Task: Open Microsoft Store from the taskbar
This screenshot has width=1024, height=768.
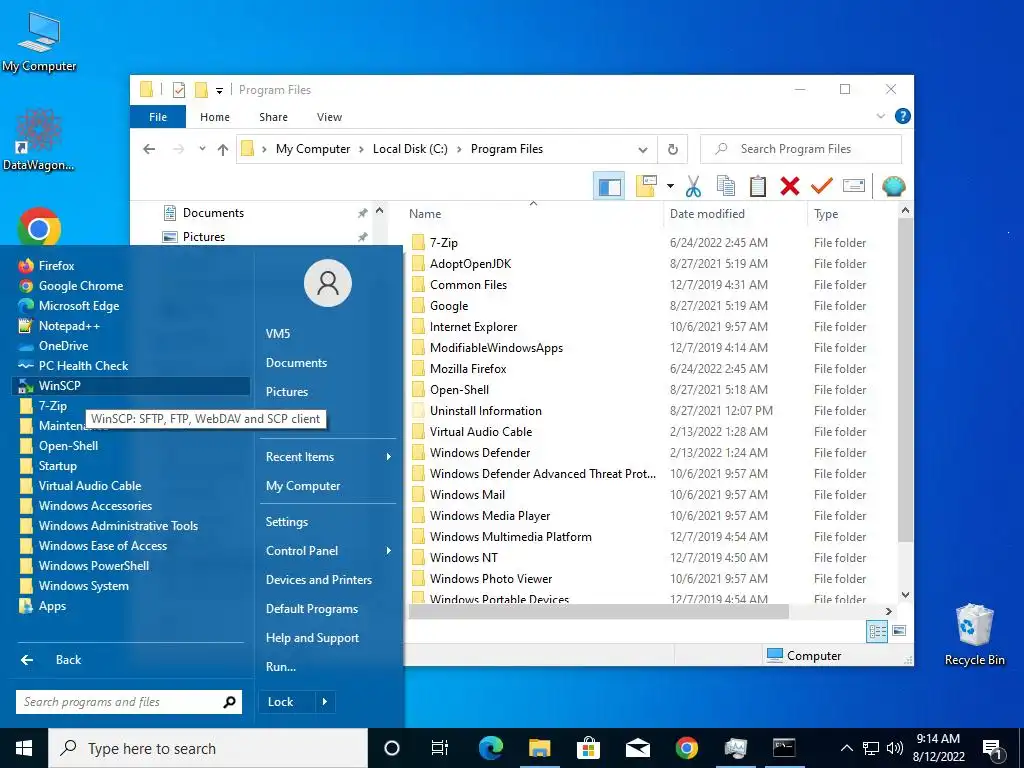Action: pos(588,748)
